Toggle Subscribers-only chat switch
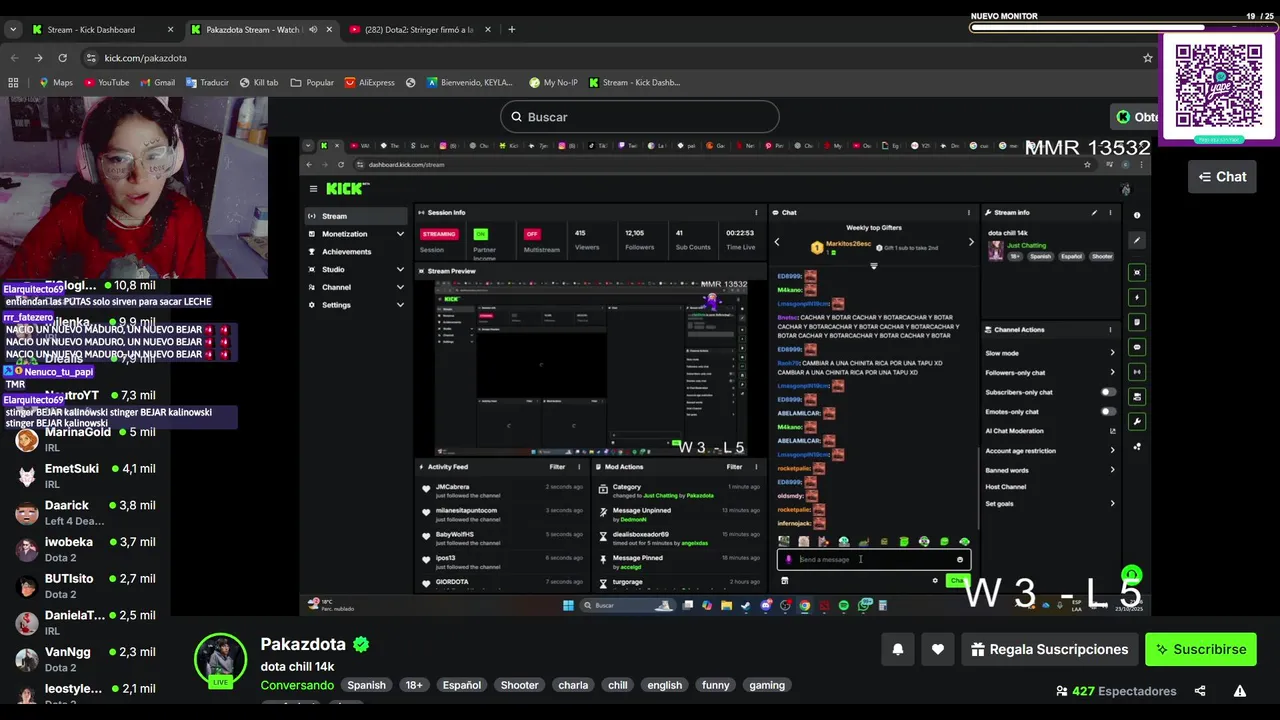 pyautogui.click(x=1108, y=392)
